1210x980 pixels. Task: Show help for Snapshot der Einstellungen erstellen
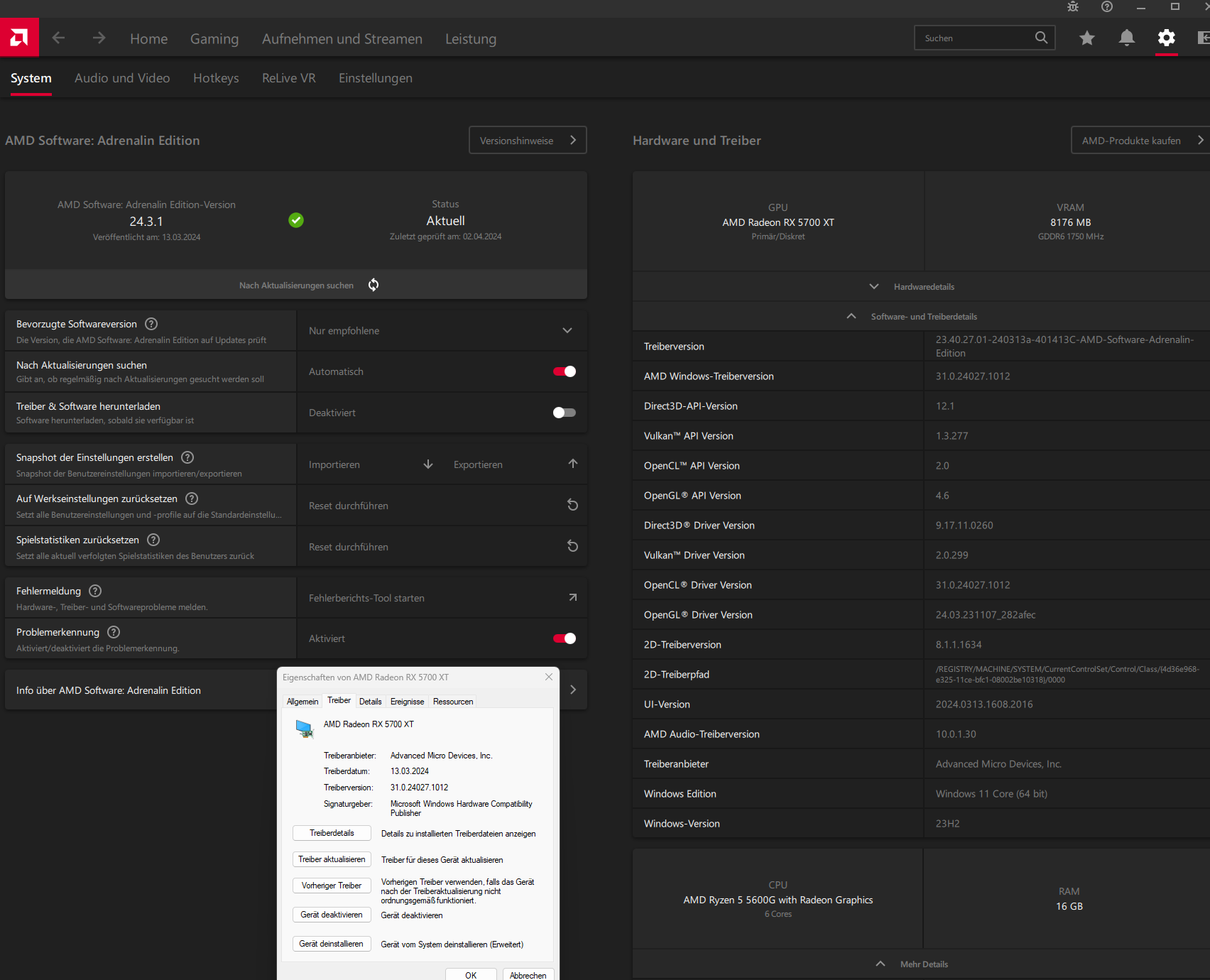point(187,457)
